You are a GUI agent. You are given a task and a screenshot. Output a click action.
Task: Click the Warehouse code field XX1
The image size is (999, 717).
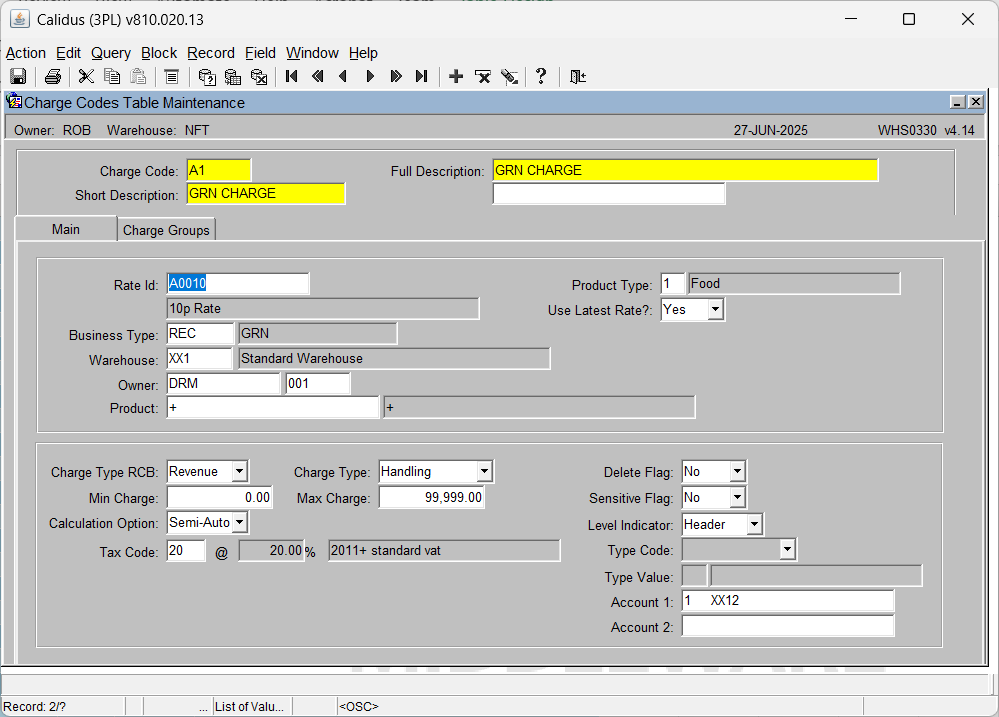pos(199,359)
